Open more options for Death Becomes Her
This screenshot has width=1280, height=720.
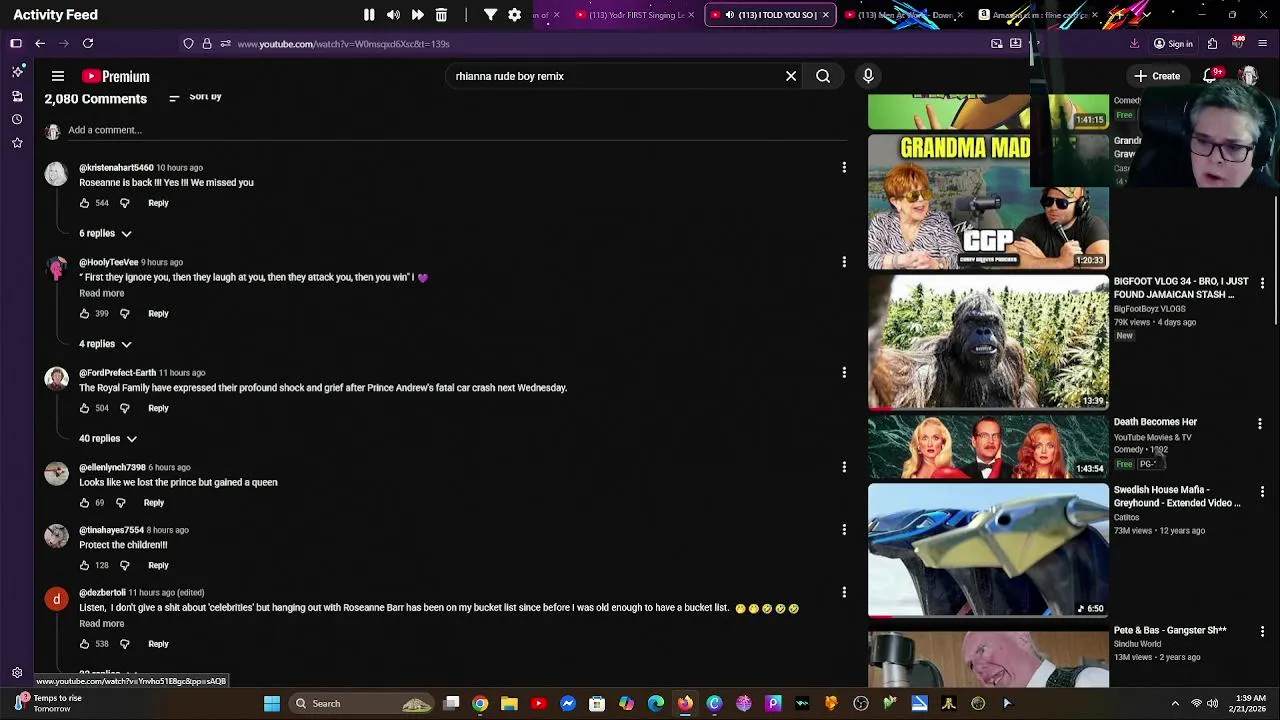point(1260,424)
